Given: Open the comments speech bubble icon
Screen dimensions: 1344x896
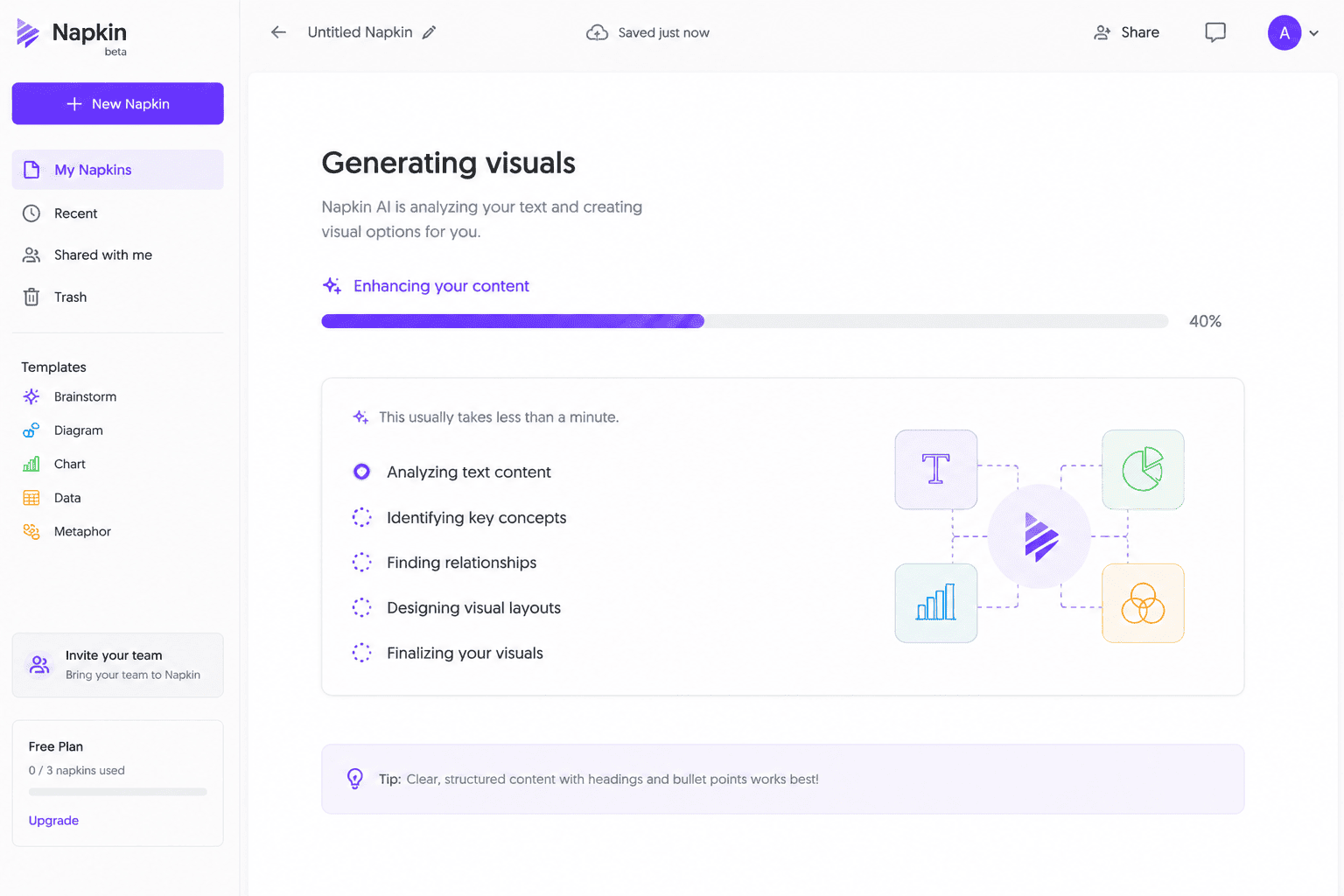Looking at the screenshot, I should point(1215,32).
